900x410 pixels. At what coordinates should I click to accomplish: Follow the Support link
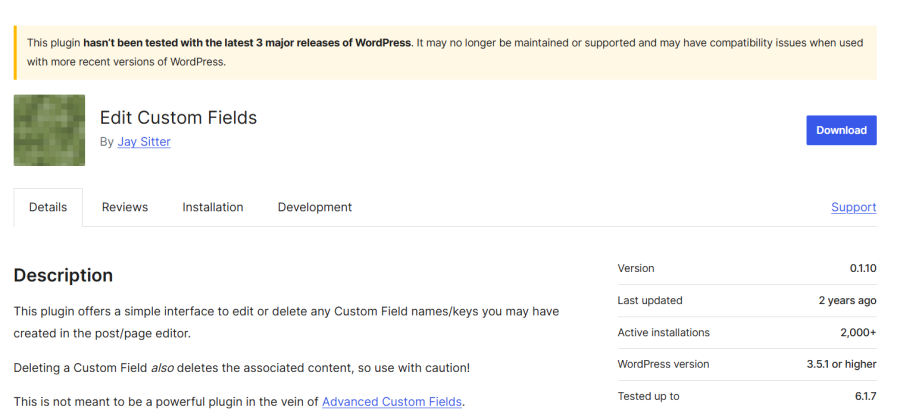[853, 207]
